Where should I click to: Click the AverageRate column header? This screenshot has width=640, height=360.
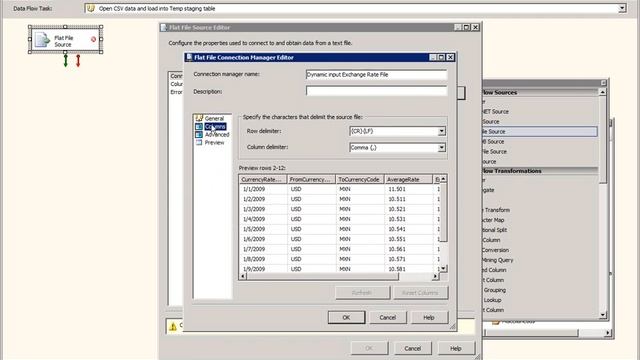[408, 180]
